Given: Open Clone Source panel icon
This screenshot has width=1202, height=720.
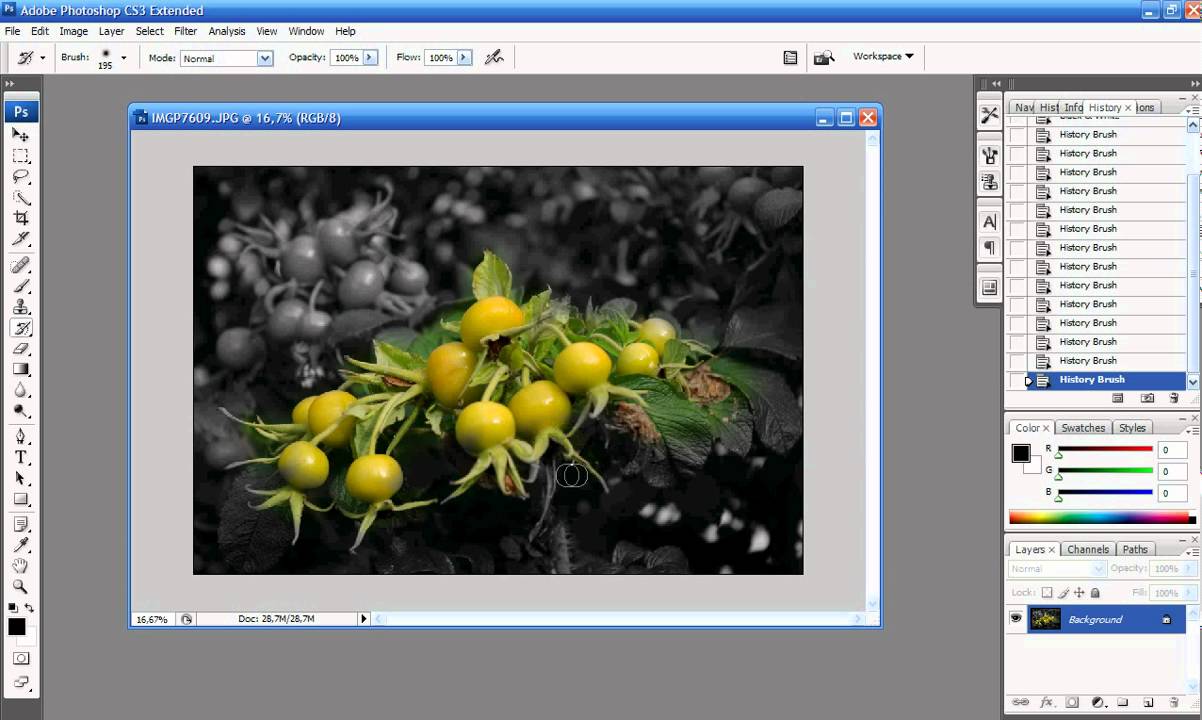Looking at the screenshot, I should tap(989, 182).
